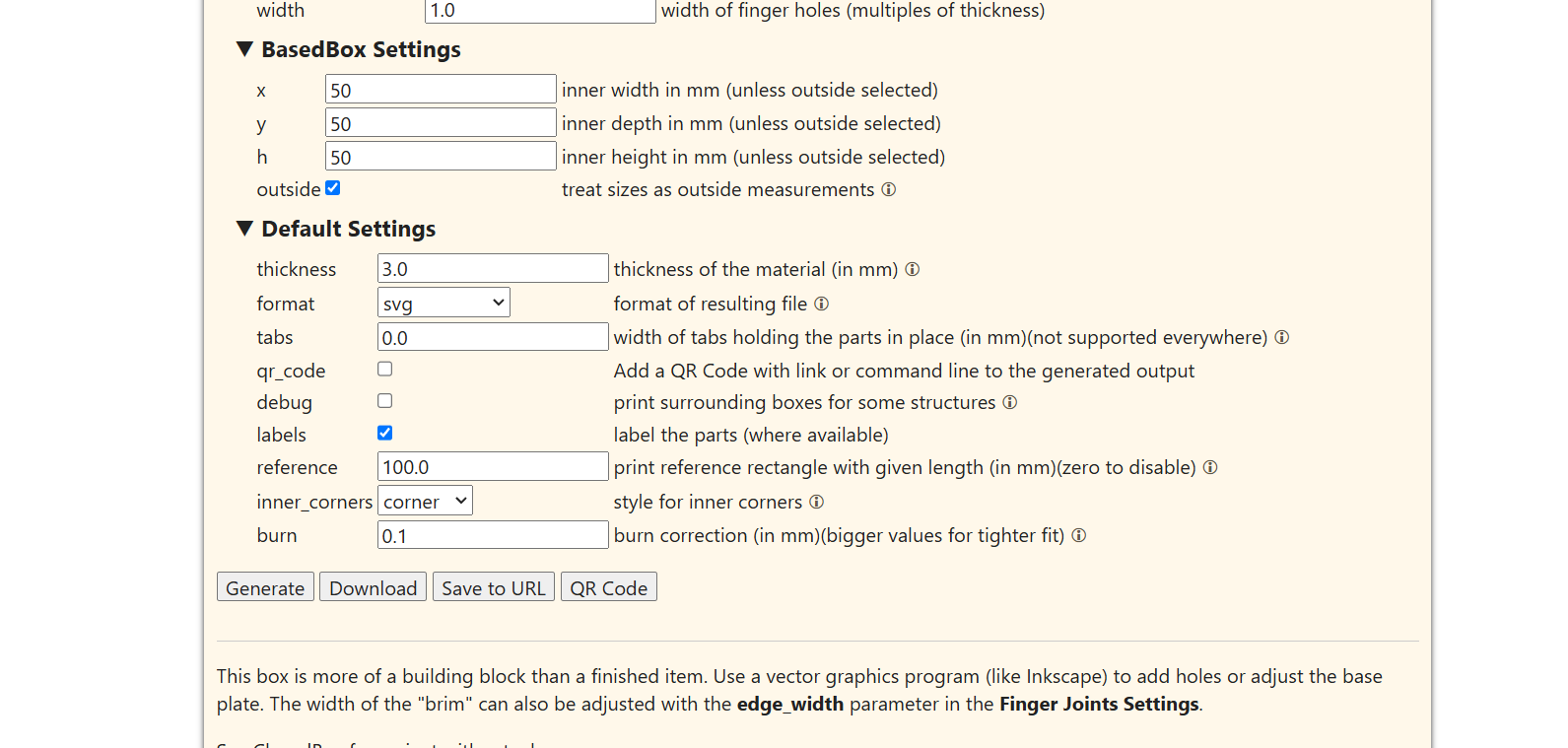Screen dimensions: 1568x748
Task: Click the Download button
Action: 373,587
